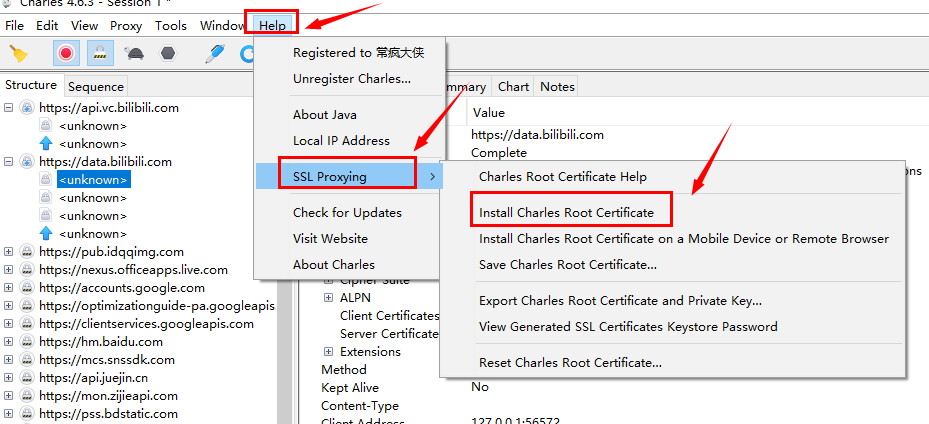
Task: Expand the hm.baidu.com node
Action: 8,342
